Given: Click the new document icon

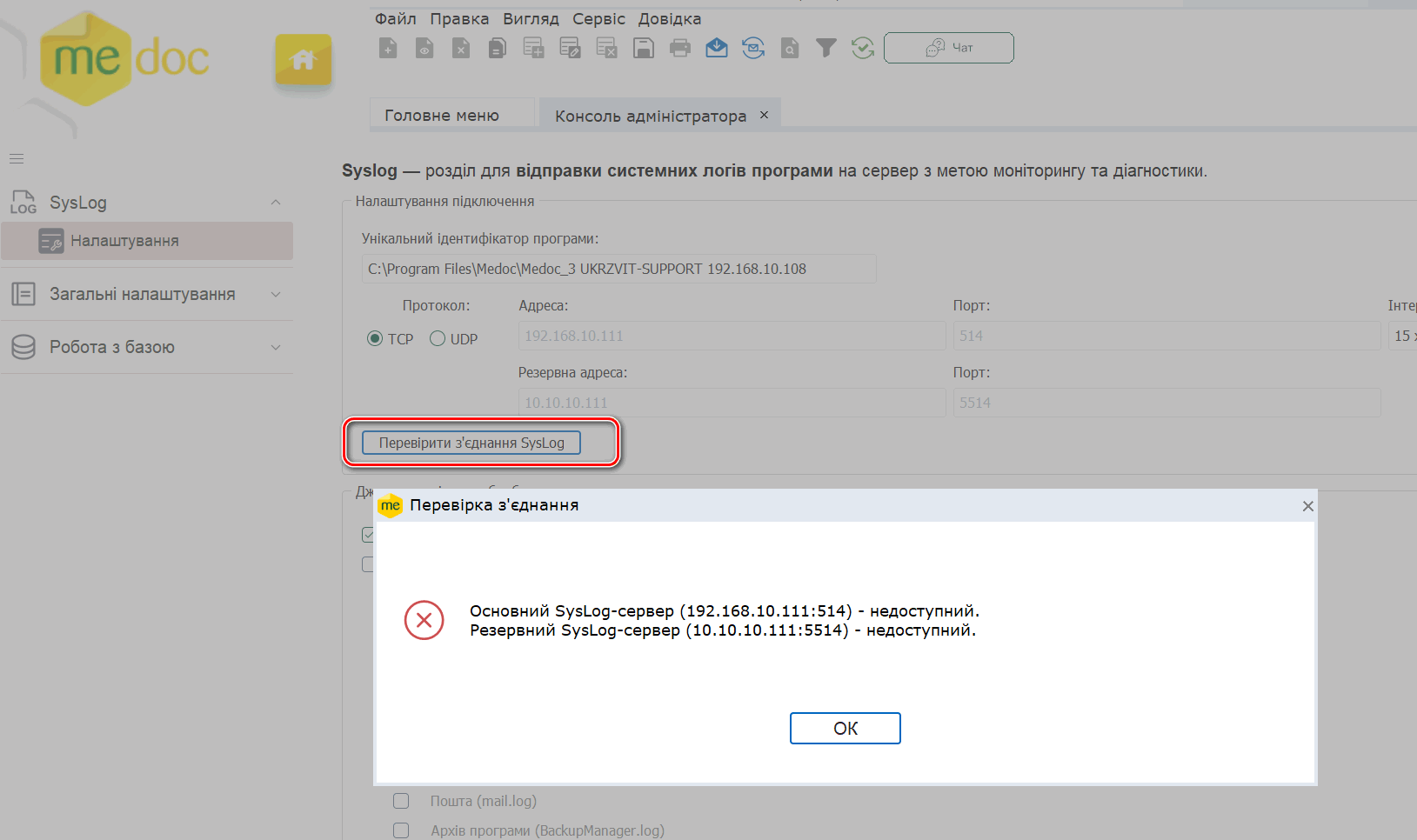Looking at the screenshot, I should (388, 49).
